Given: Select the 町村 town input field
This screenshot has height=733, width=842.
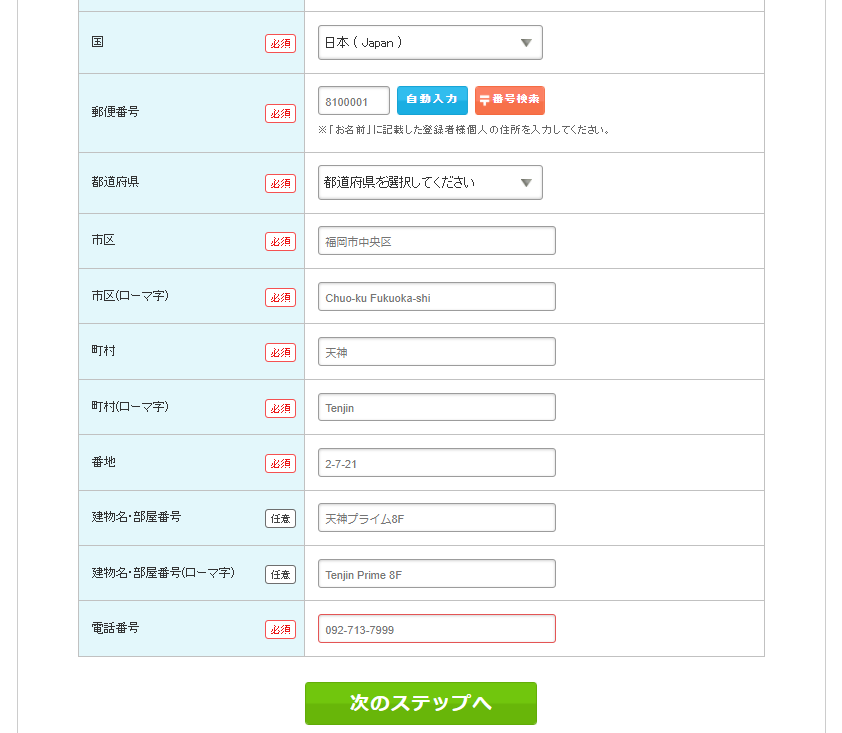Looking at the screenshot, I should pyautogui.click(x=436, y=352).
